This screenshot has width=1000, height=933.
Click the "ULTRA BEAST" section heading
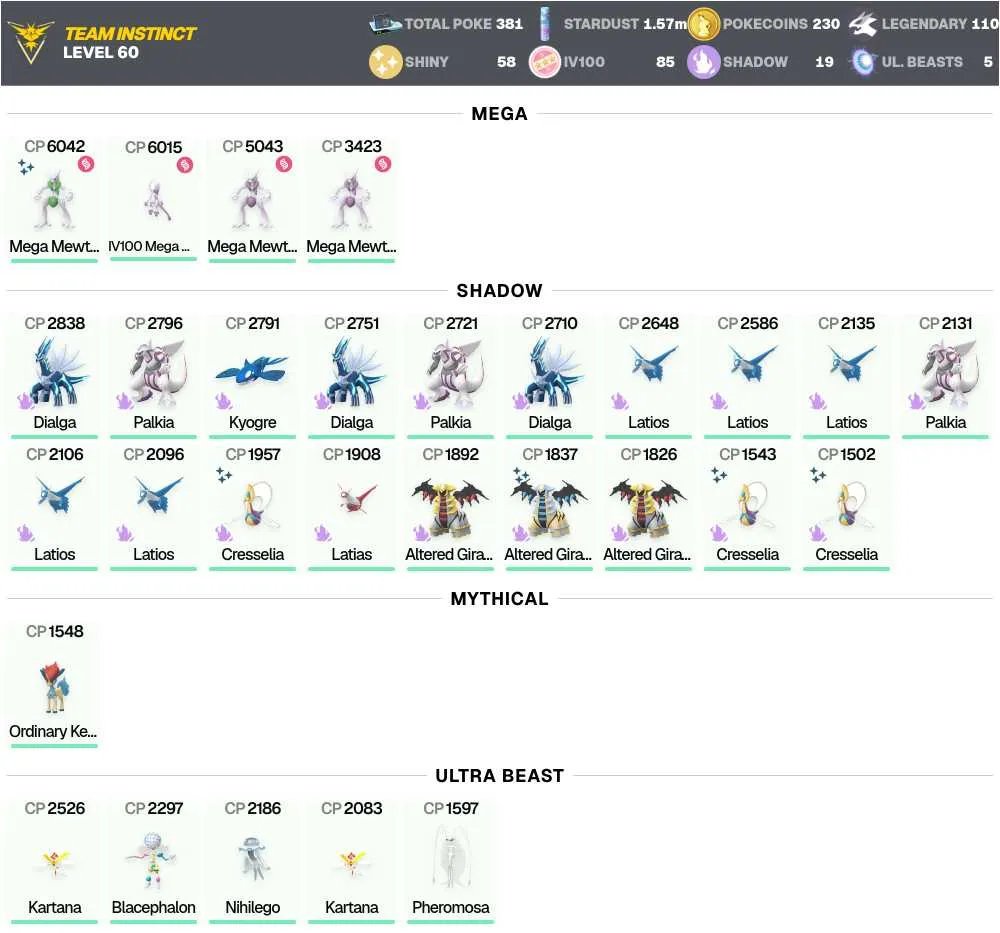coord(499,775)
